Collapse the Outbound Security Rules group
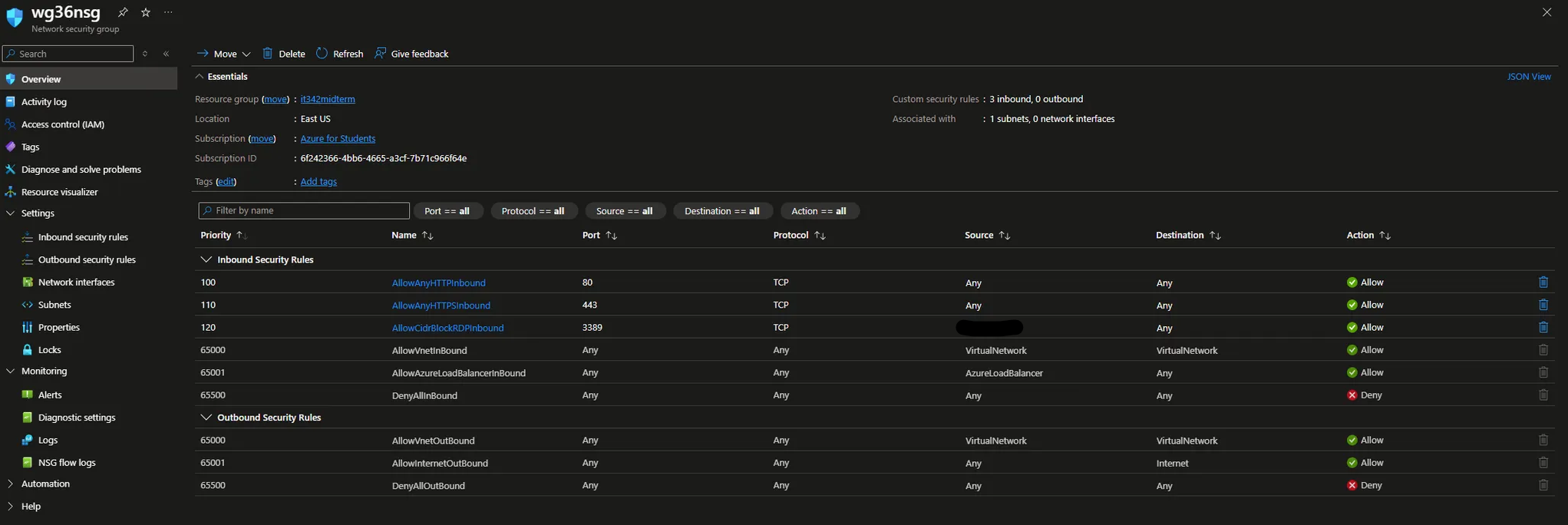This screenshot has height=525, width=1568. click(x=206, y=418)
